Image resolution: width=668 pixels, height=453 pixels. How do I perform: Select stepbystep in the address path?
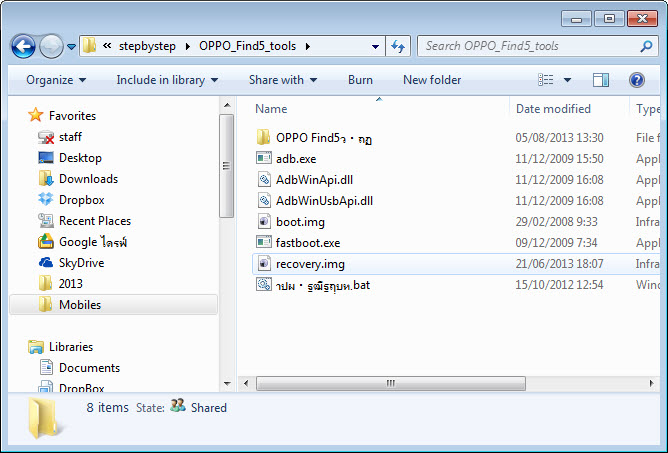[147, 46]
